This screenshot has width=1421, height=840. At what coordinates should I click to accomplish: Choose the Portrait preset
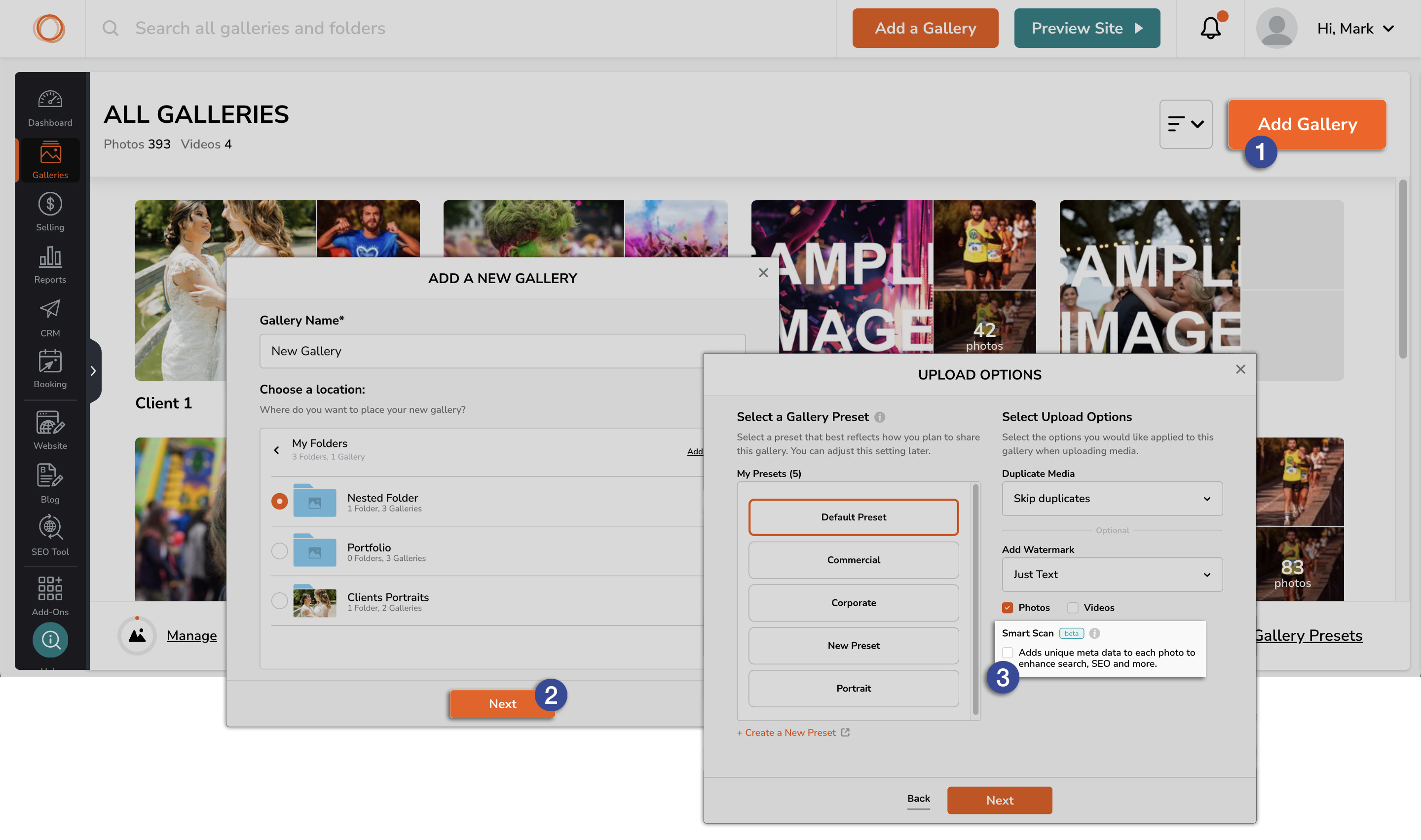(854, 688)
